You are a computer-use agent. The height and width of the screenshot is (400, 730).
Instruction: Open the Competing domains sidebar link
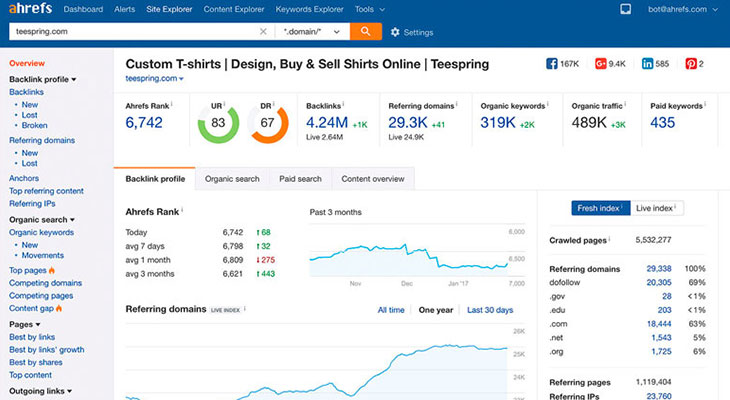click(46, 283)
